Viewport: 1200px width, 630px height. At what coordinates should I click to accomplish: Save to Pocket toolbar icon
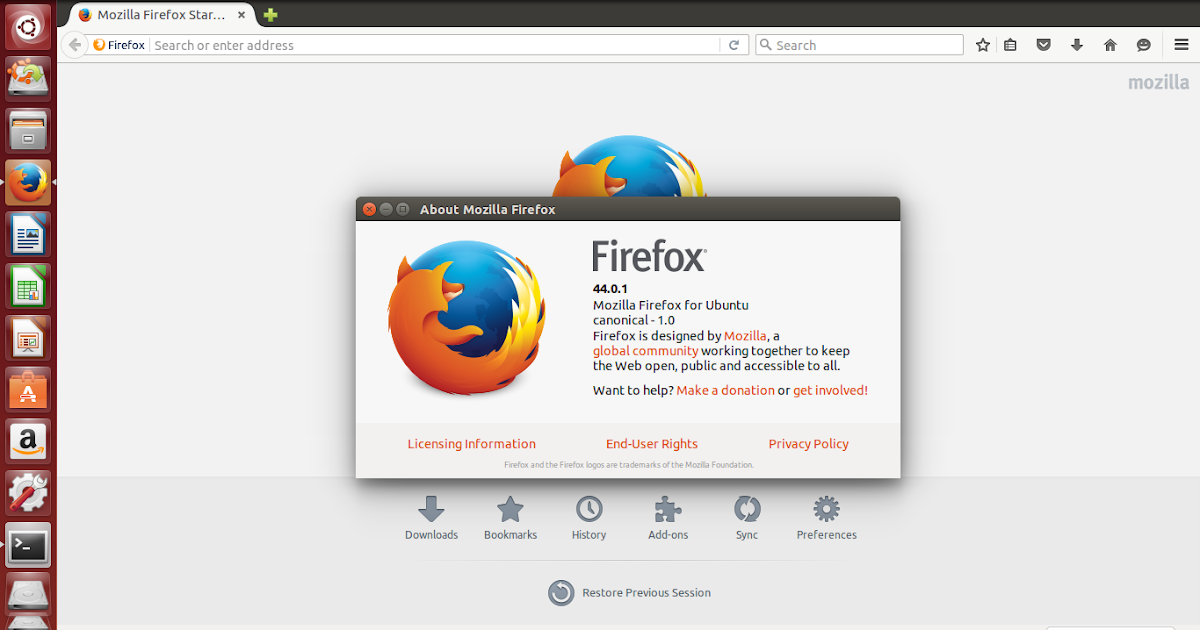(1044, 45)
